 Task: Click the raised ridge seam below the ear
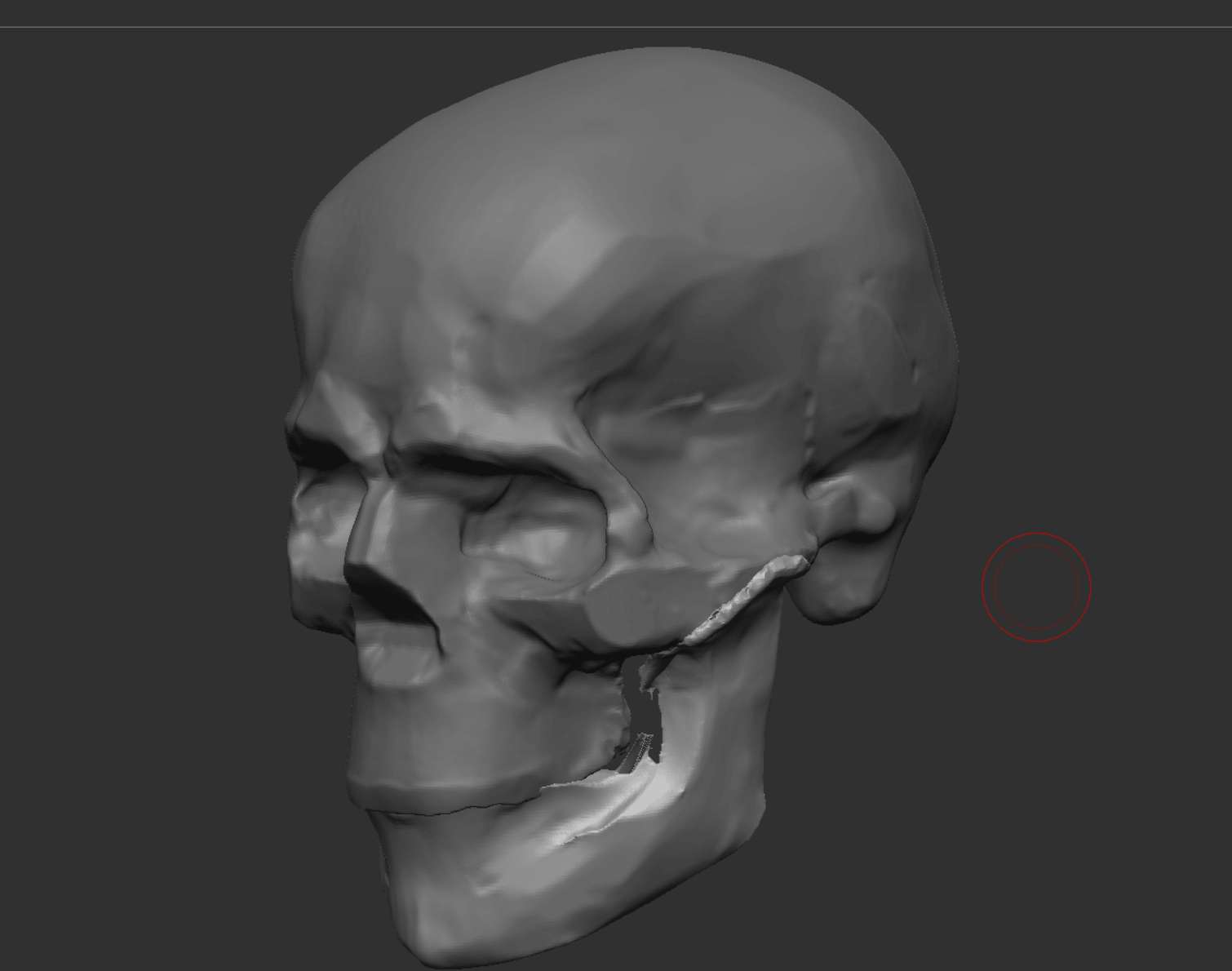[x=747, y=594]
